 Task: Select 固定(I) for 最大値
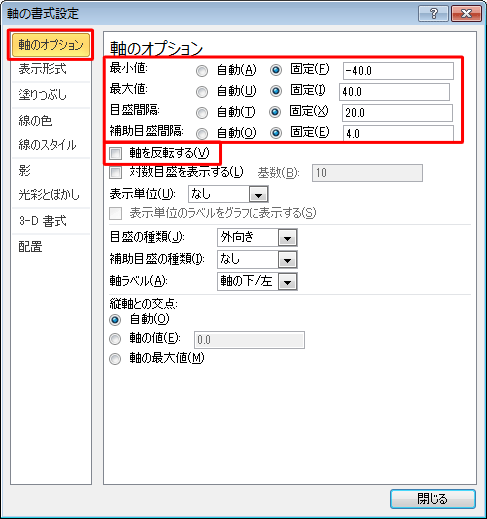click(276, 91)
